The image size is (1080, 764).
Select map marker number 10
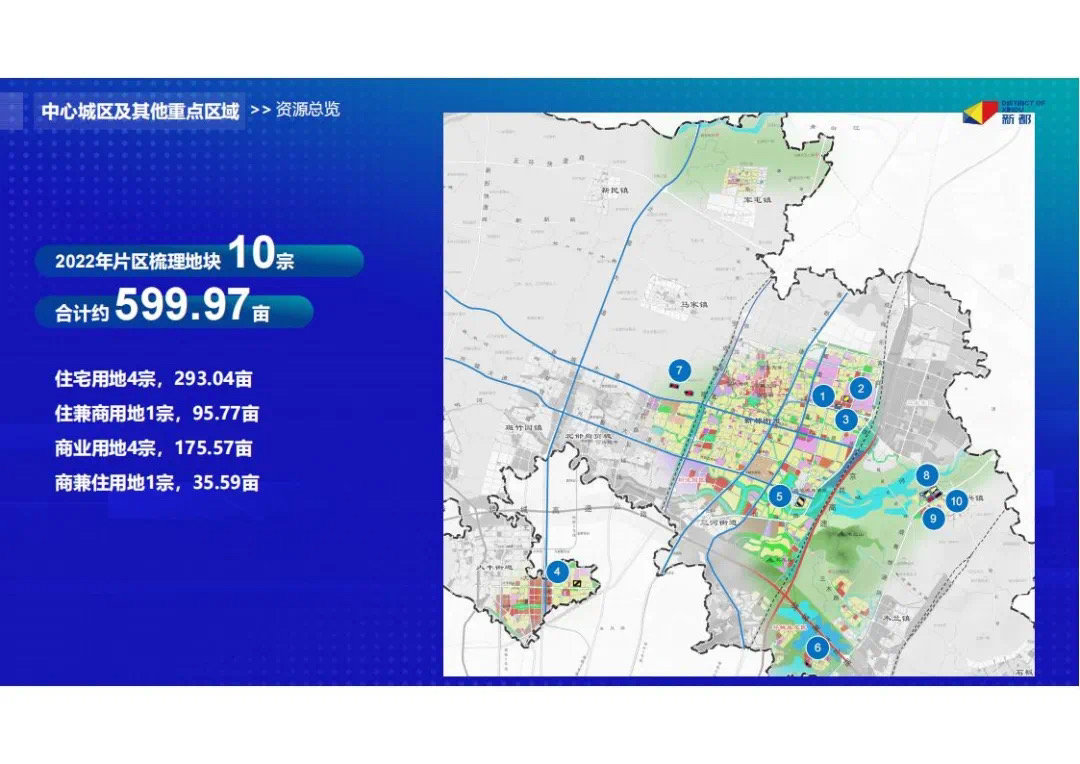pos(956,500)
